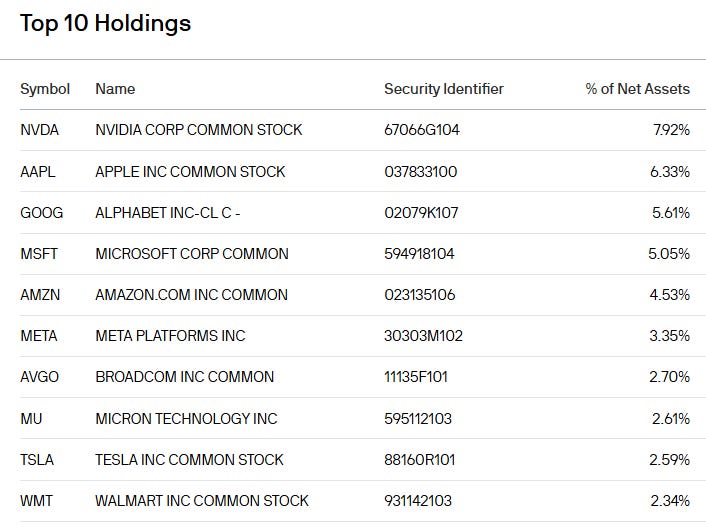This screenshot has width=706, height=528.
Task: Click MICRON TECHNOLOGY INC name
Action: (x=186, y=418)
